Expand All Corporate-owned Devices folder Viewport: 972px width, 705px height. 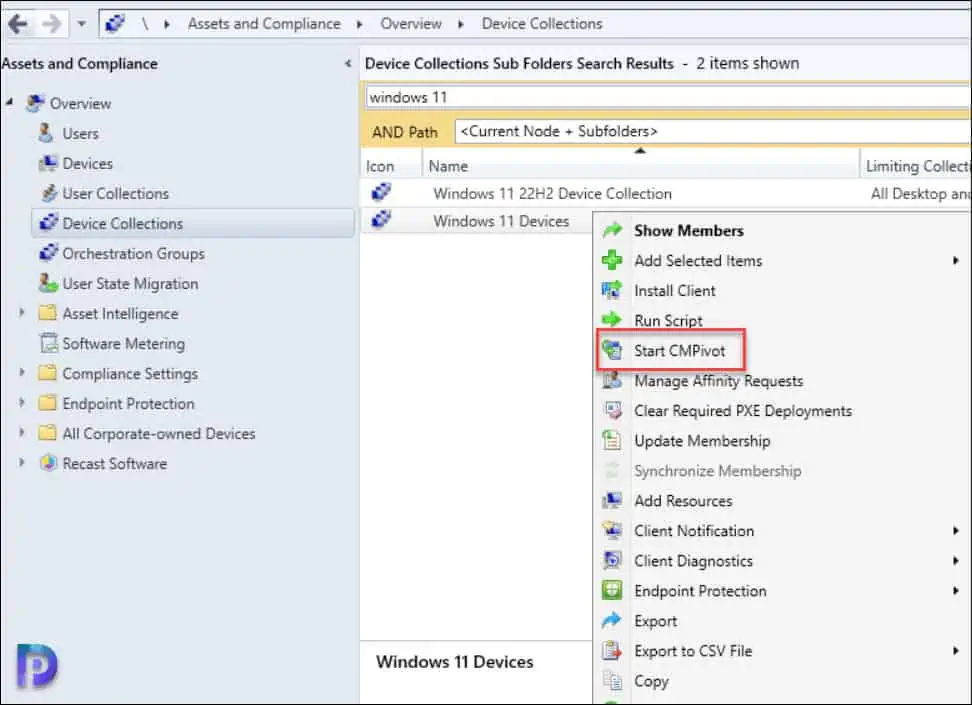click(x=22, y=432)
